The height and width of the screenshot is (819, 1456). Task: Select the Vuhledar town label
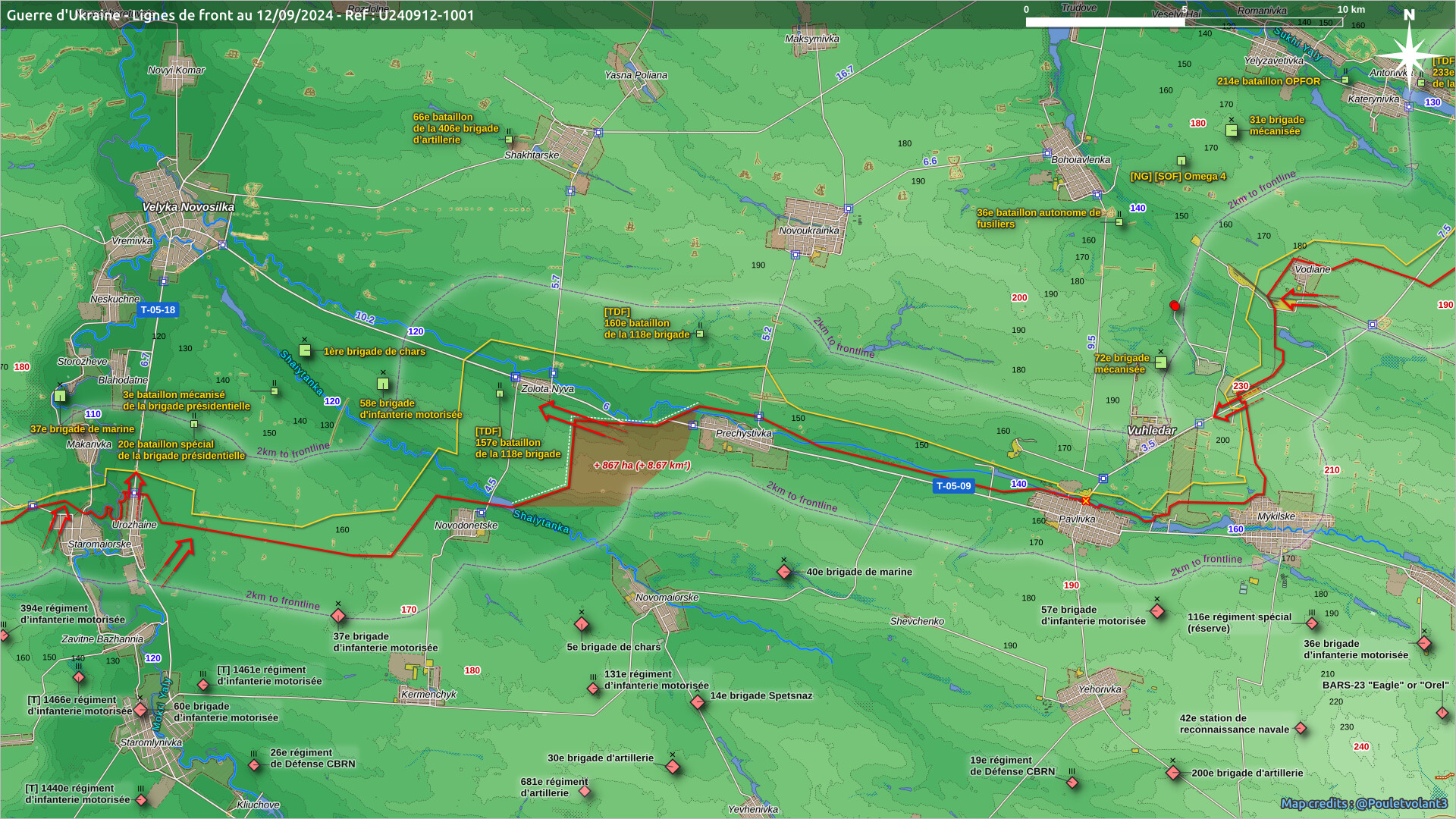coord(1151,430)
